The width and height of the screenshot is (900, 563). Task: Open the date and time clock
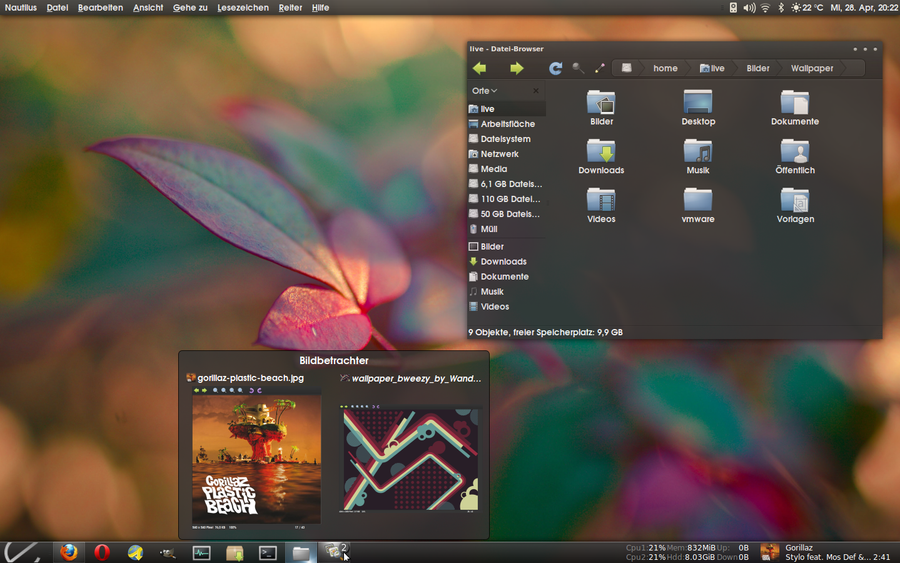tap(864, 7)
